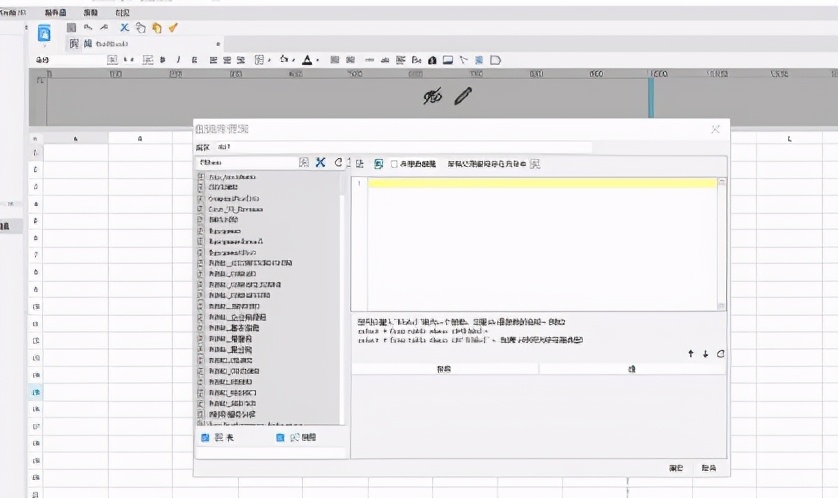838x498 pixels.
Task: Click the parameter value column header
Action: pos(632,369)
